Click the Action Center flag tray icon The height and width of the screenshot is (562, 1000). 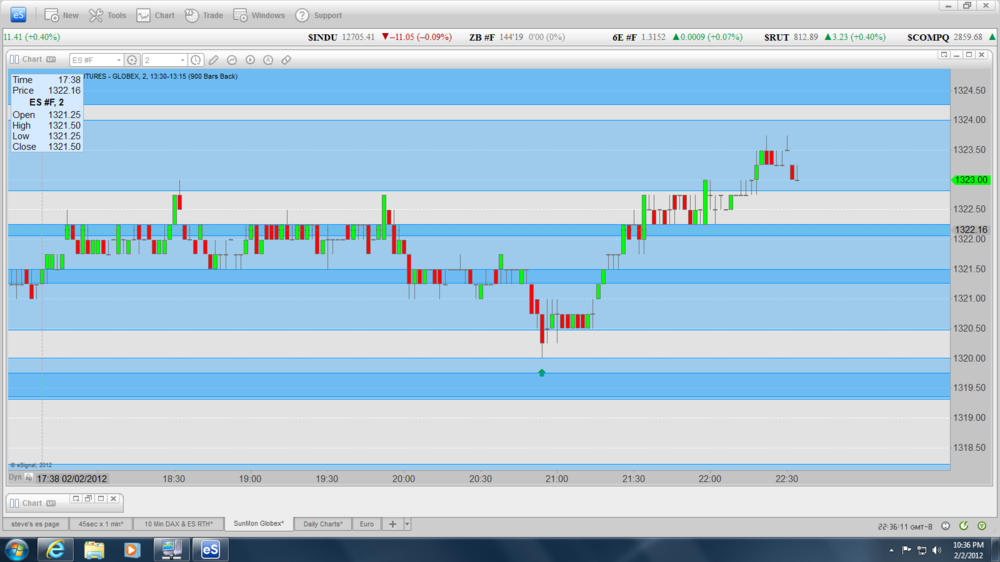pos(906,550)
